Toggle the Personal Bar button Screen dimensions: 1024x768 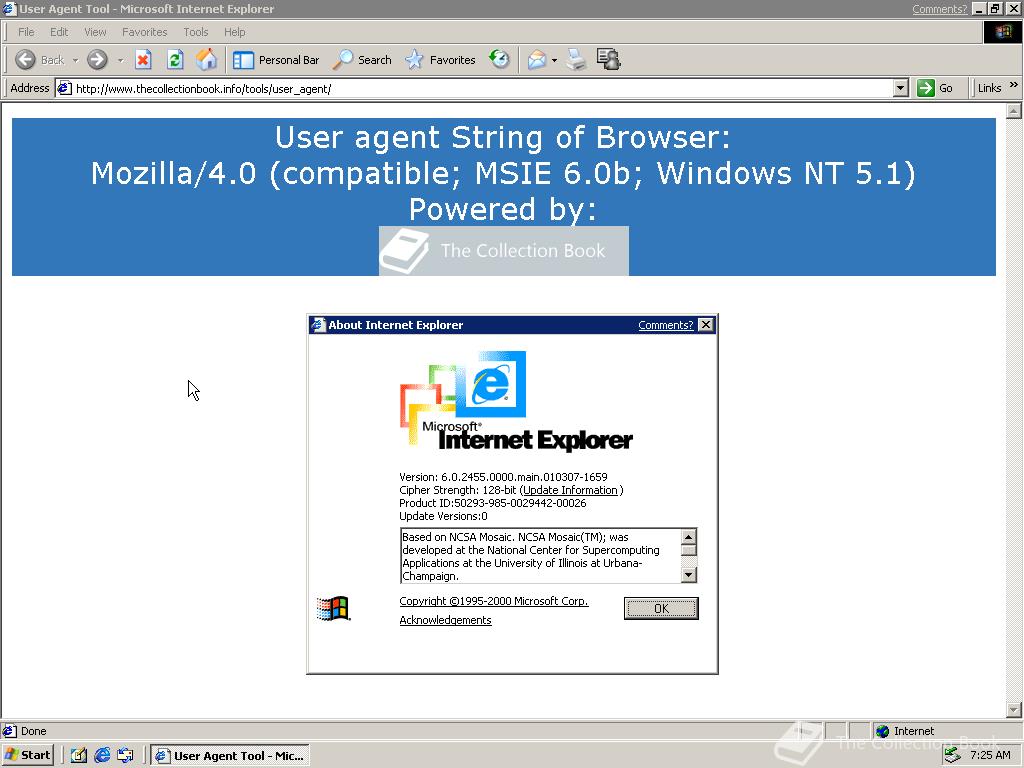tap(276, 60)
